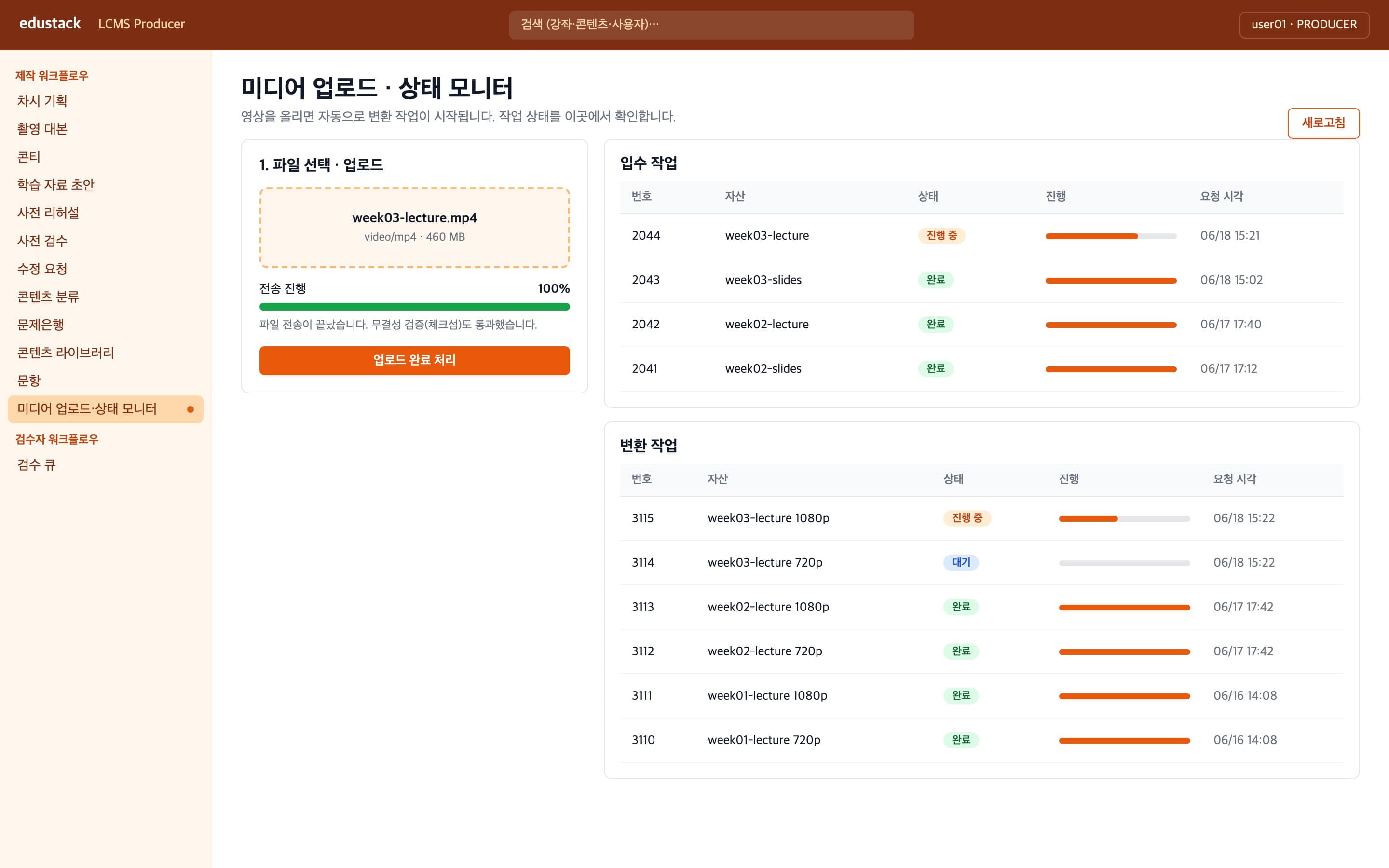Image resolution: width=1389 pixels, height=868 pixels.
Task: Select week03-slides in 입수 작업 table
Action: (x=763, y=280)
